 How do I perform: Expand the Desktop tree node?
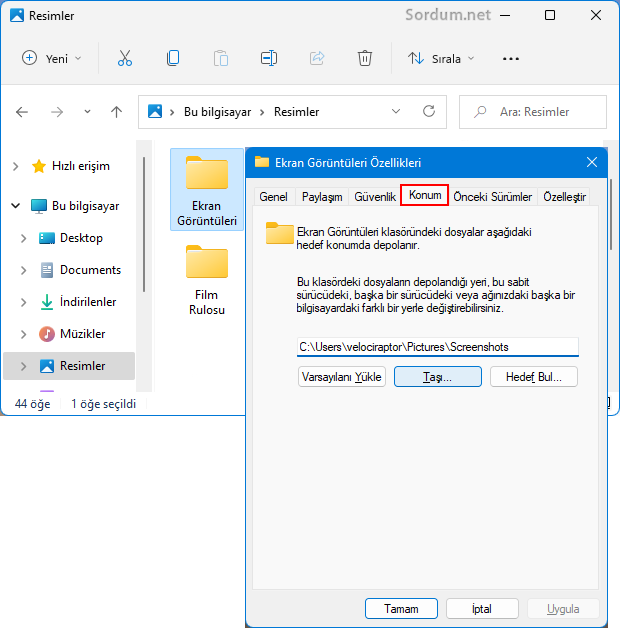click(24, 238)
